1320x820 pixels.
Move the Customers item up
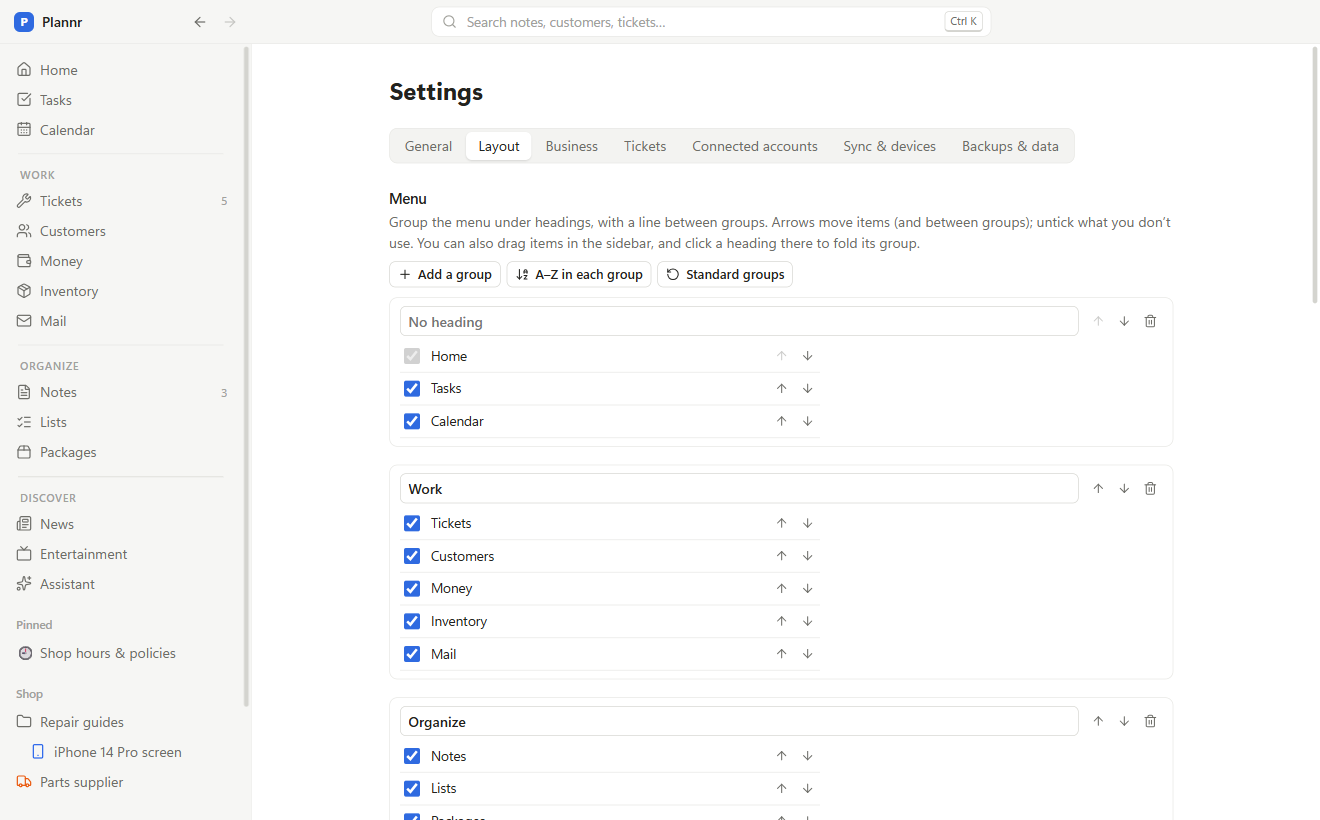point(782,556)
